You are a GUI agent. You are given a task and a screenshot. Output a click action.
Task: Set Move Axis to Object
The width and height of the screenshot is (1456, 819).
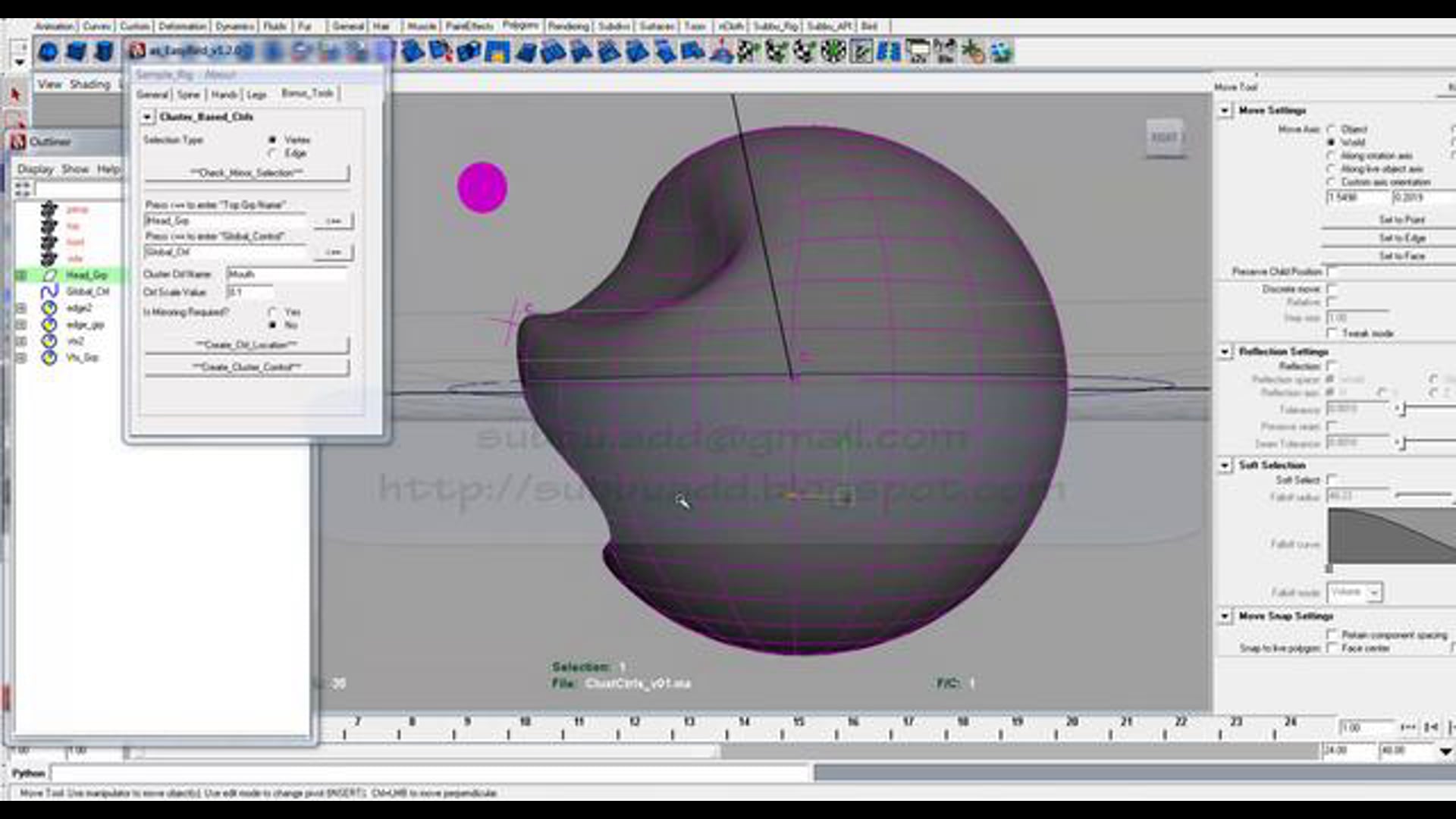pyautogui.click(x=1331, y=129)
